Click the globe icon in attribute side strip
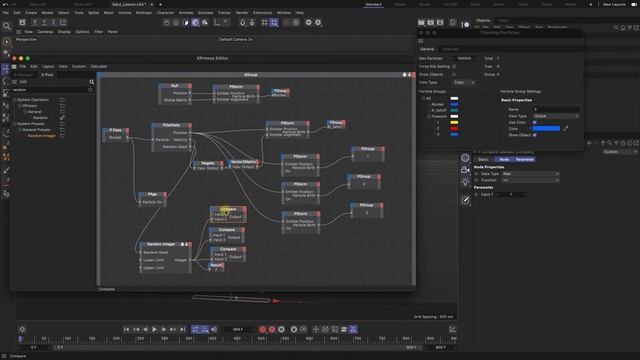Image resolution: width=640 pixels, height=360 pixels. click(465, 158)
